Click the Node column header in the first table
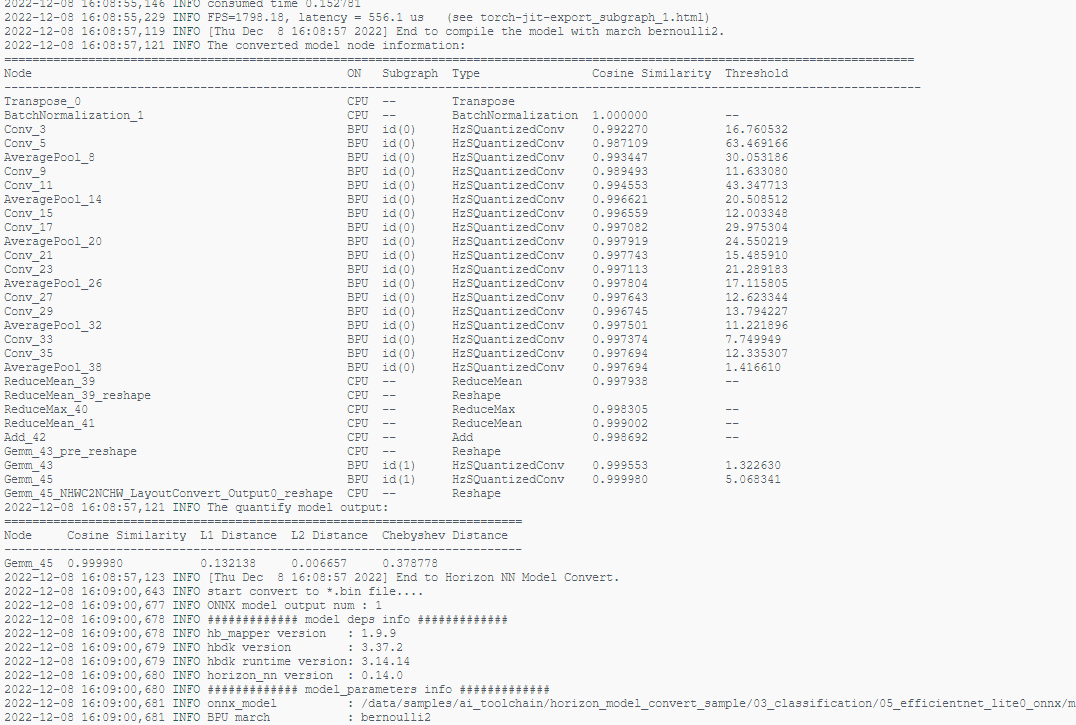Image resolution: width=1076 pixels, height=725 pixels. click(x=18, y=73)
